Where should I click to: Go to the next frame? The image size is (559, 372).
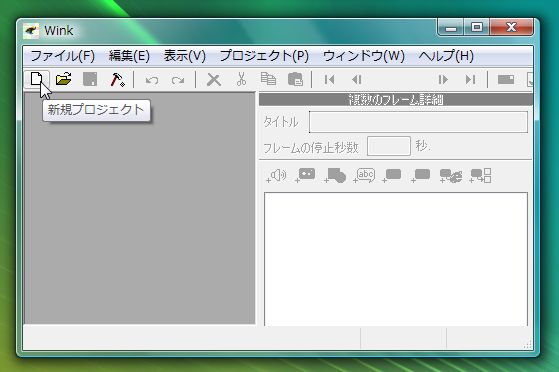pos(443,80)
